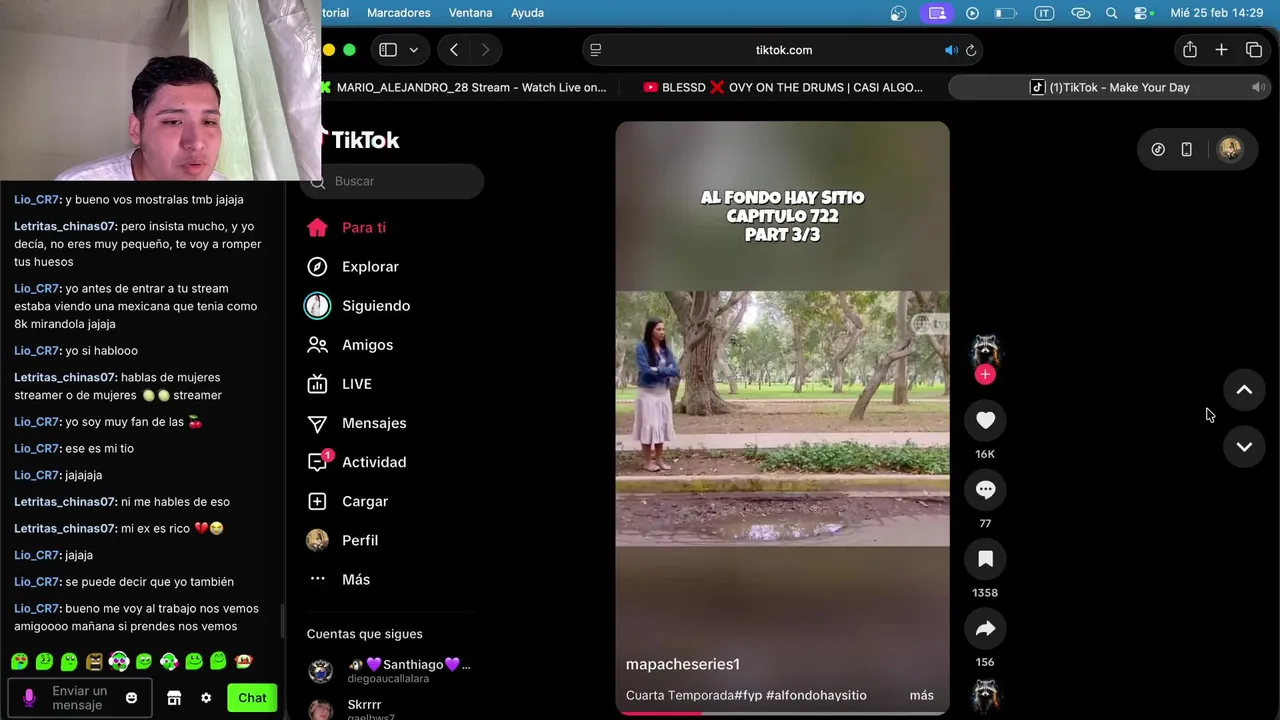Click the #alfondohaysitio hashtag
Image resolution: width=1280 pixels, height=720 pixels.
click(x=816, y=695)
